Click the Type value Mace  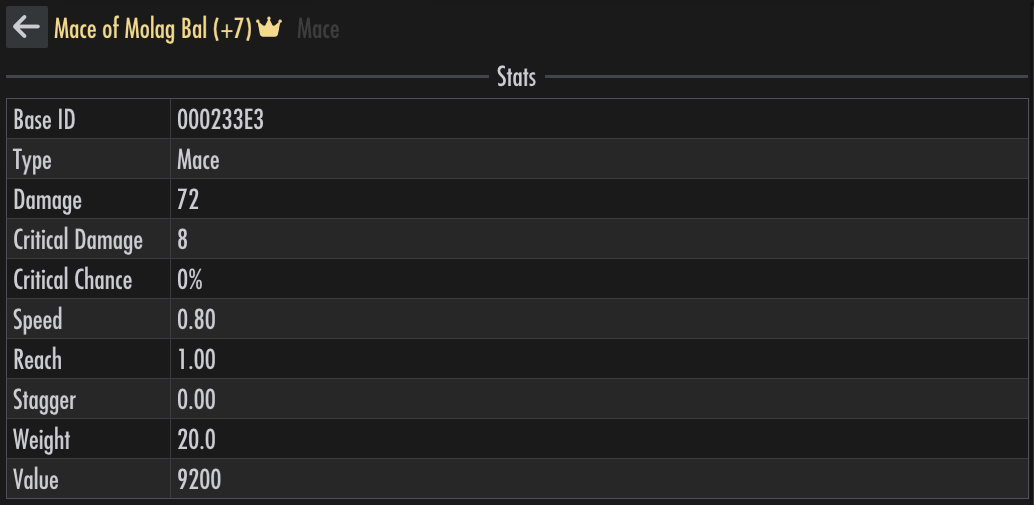point(198,160)
